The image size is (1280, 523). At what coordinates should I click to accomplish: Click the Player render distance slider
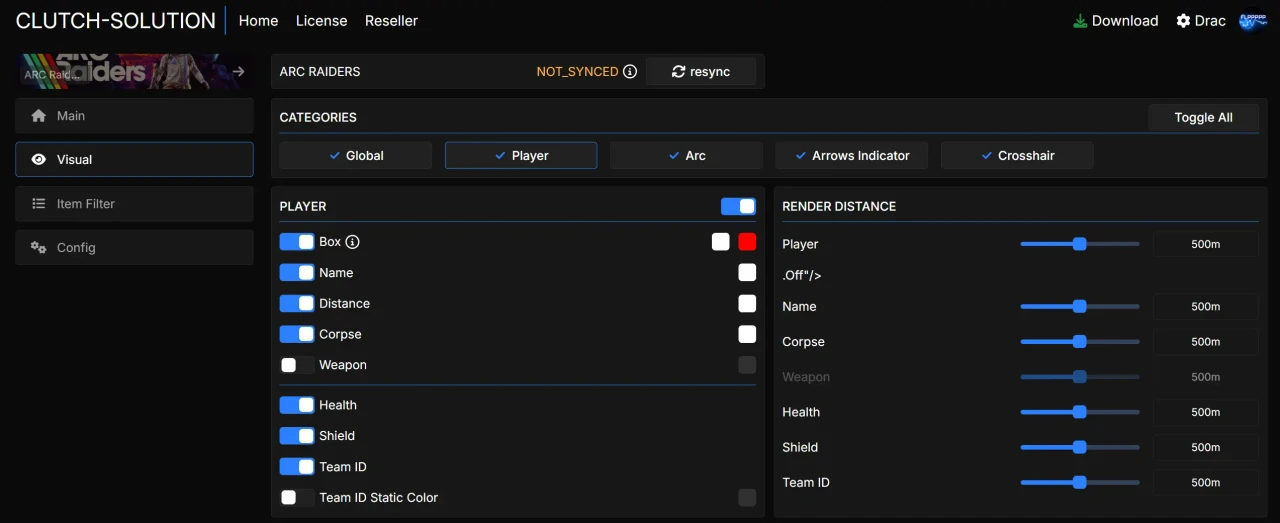pos(1080,244)
